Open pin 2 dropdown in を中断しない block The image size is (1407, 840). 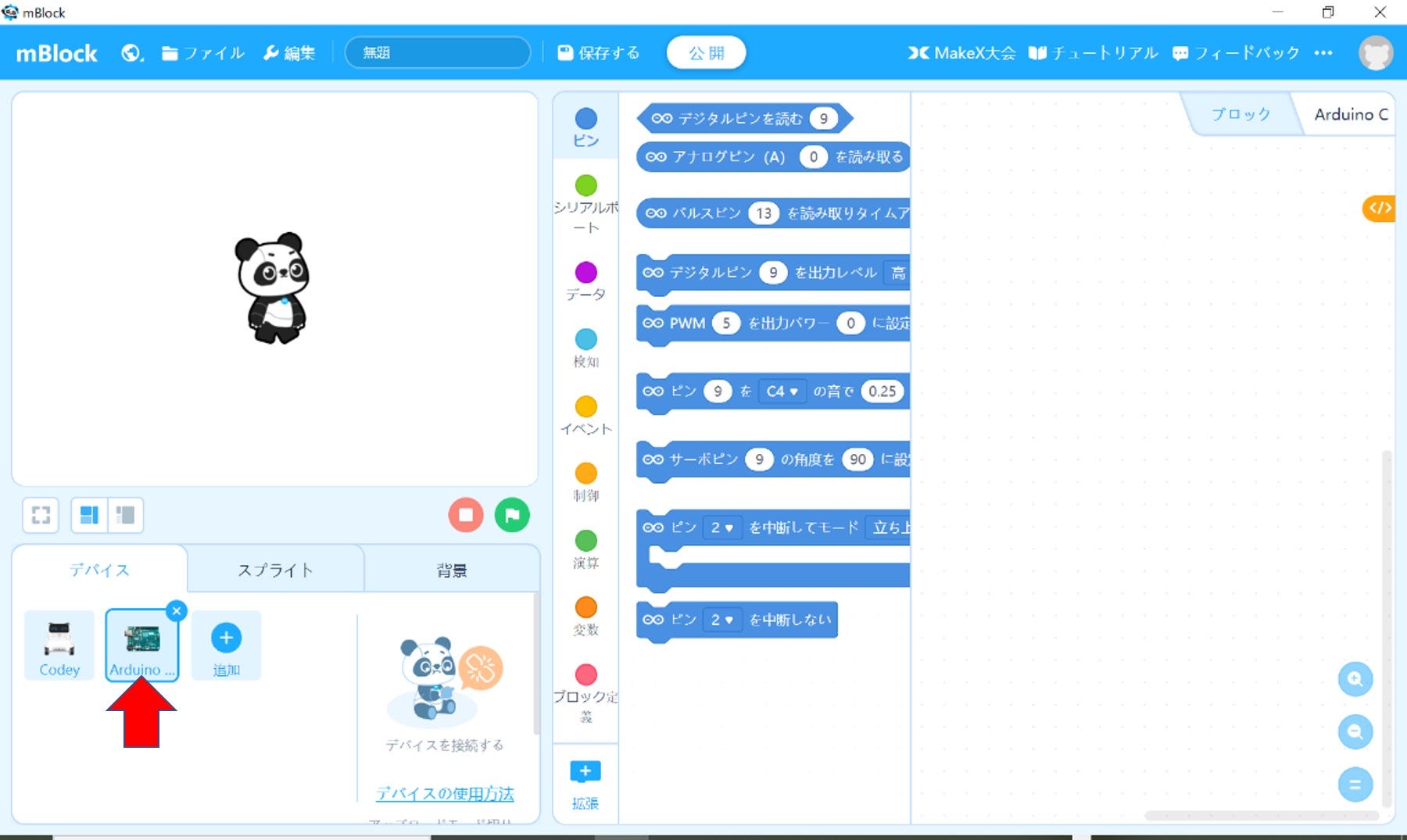(721, 620)
